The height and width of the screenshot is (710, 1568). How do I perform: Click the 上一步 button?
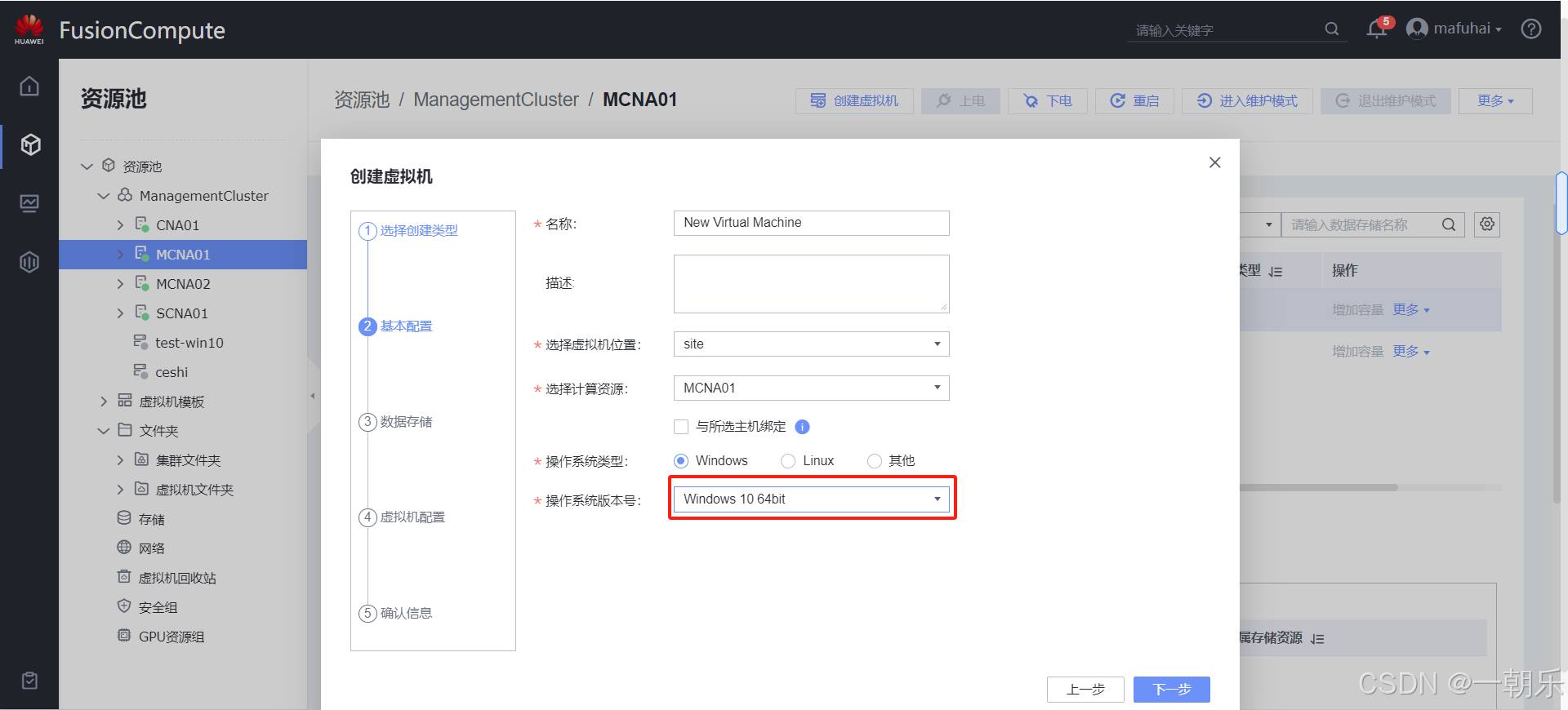[x=1085, y=690]
